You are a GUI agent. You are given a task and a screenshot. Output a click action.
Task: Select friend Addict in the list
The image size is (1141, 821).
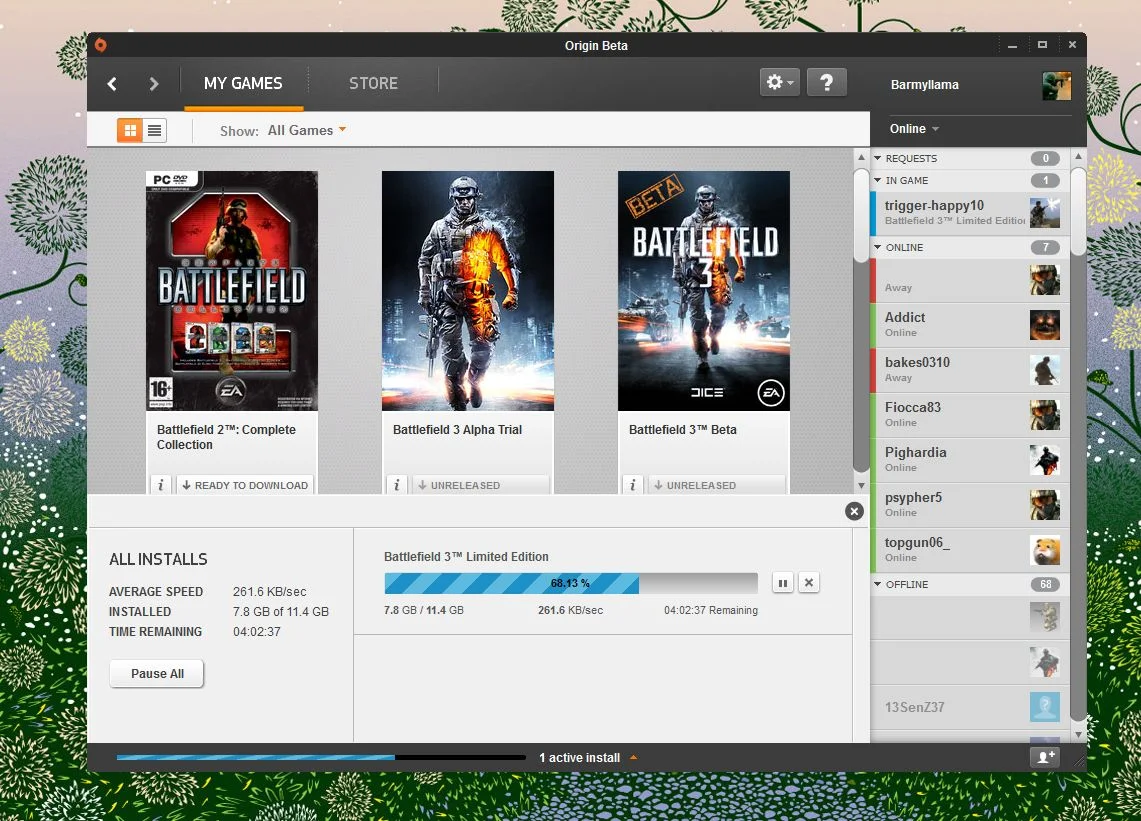970,325
